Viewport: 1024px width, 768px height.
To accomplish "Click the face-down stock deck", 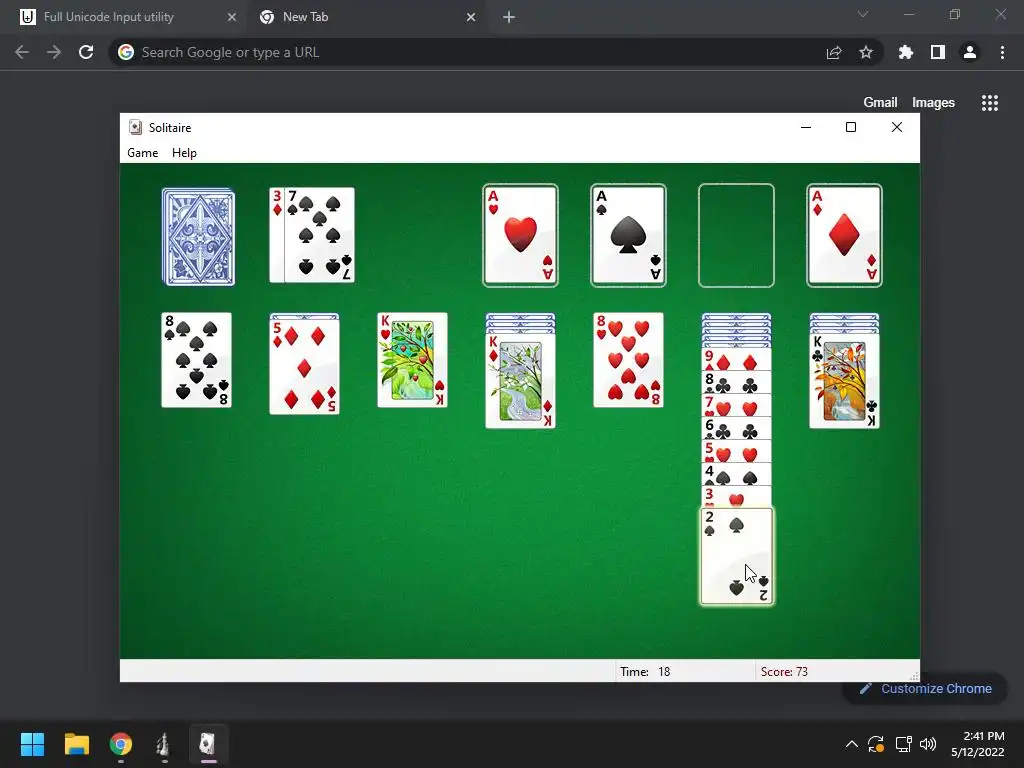I will coord(199,236).
